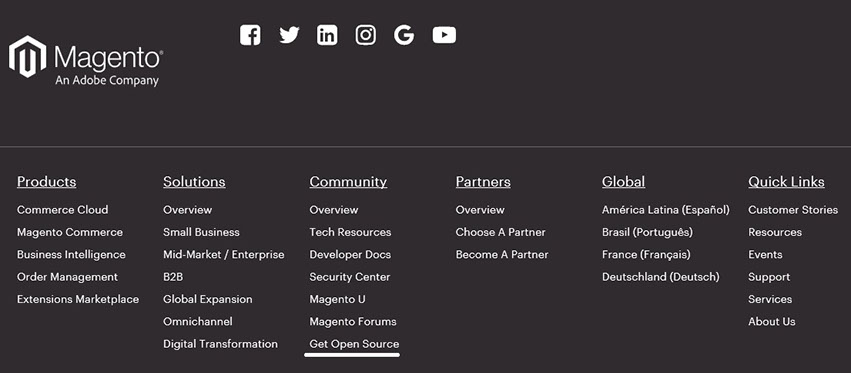
Task: Open the Products section heading
Action: click(47, 182)
